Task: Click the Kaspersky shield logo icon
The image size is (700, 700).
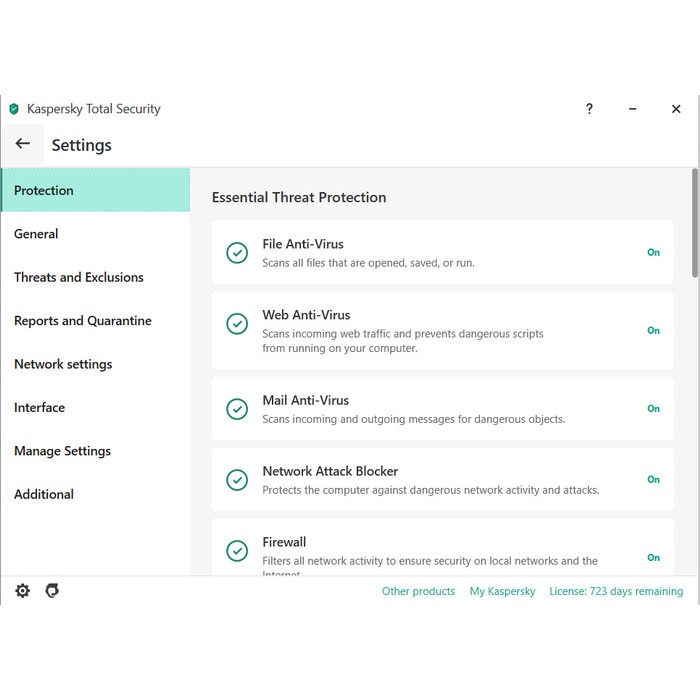Action: click(14, 109)
